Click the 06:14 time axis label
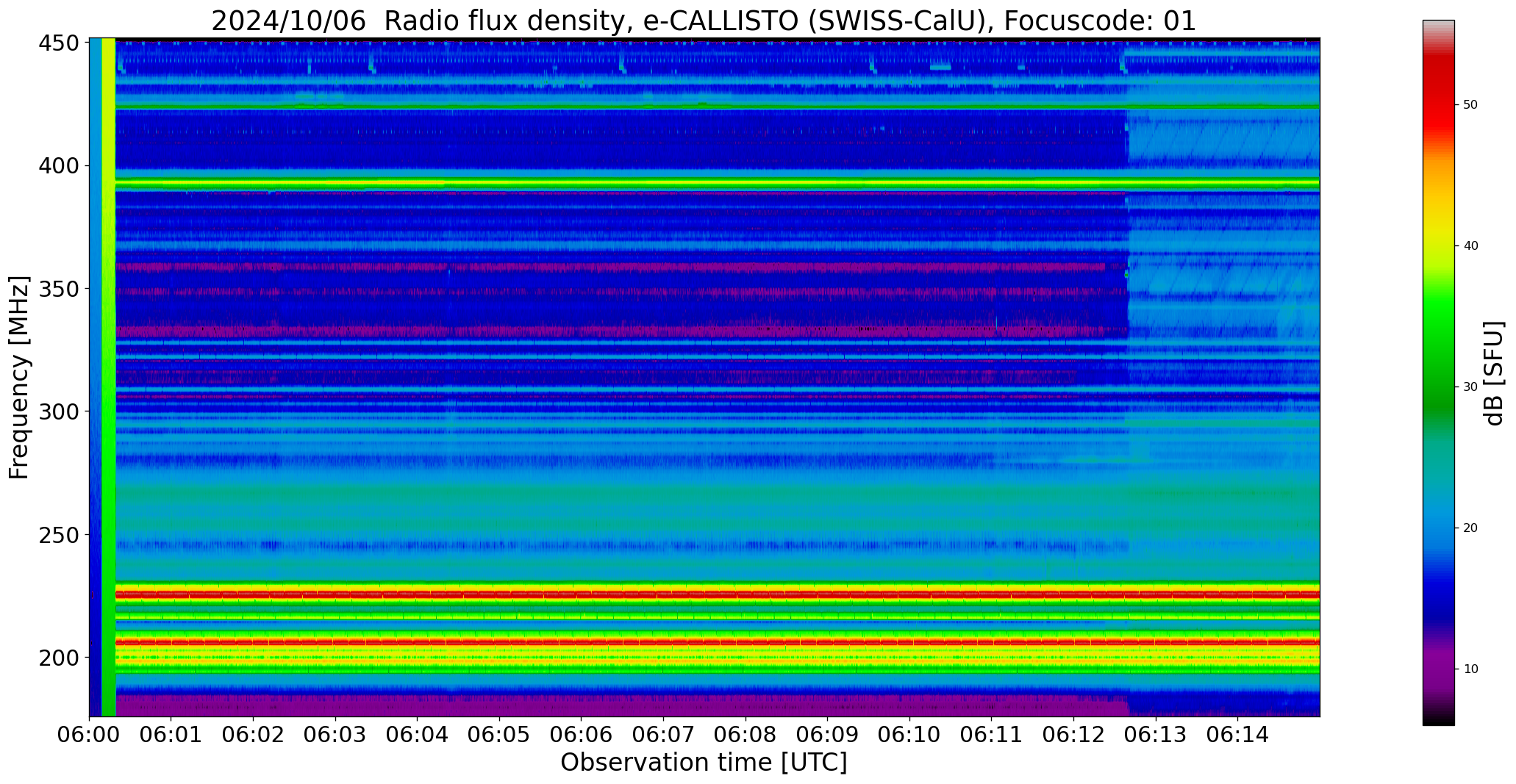 1237,735
